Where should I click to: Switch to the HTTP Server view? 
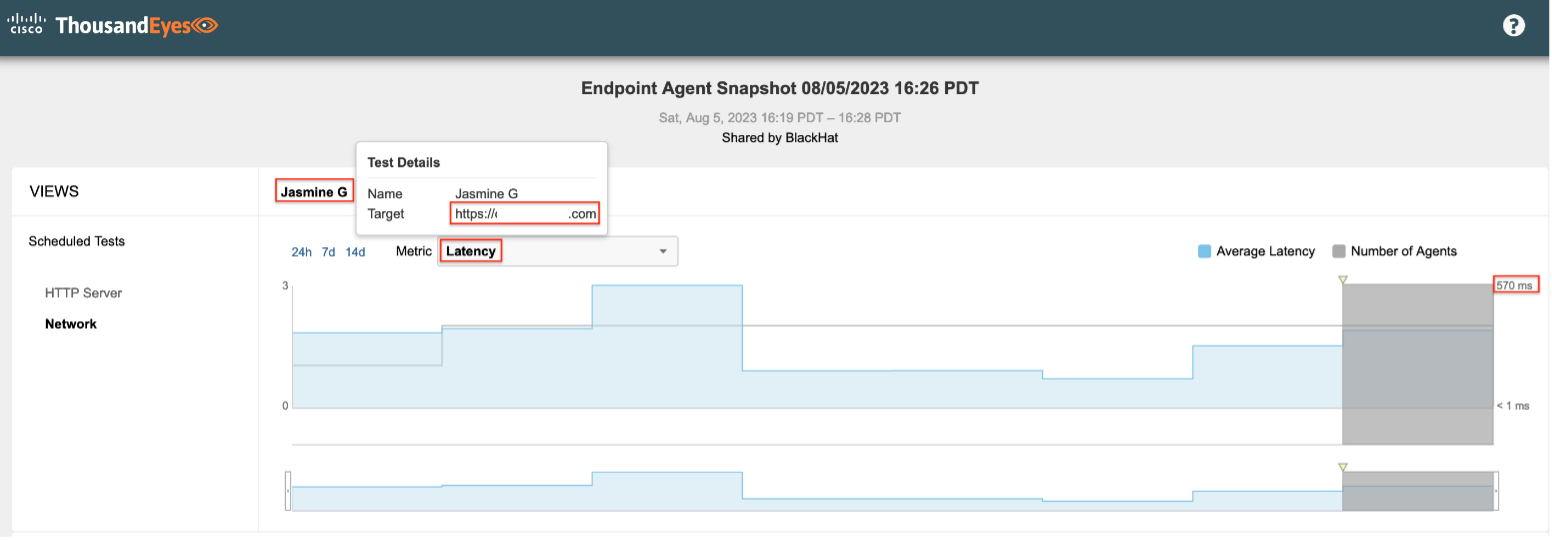(83, 293)
